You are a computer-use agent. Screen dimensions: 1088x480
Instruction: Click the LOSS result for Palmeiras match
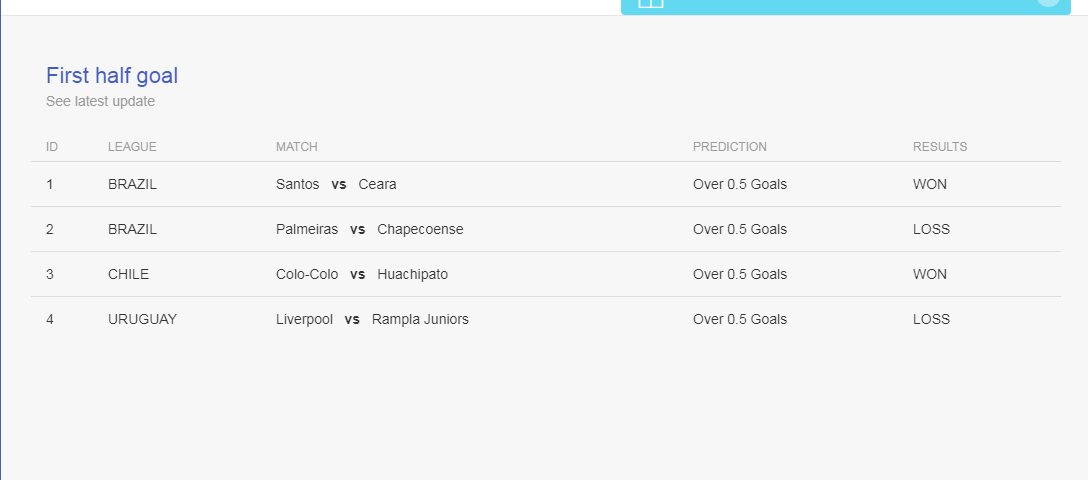[x=931, y=229]
